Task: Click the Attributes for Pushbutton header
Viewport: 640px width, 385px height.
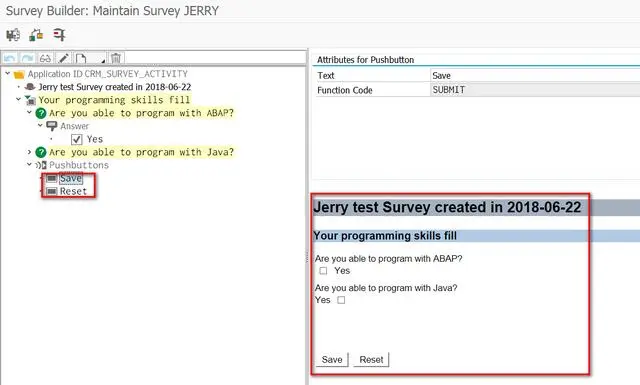Action: point(365,60)
